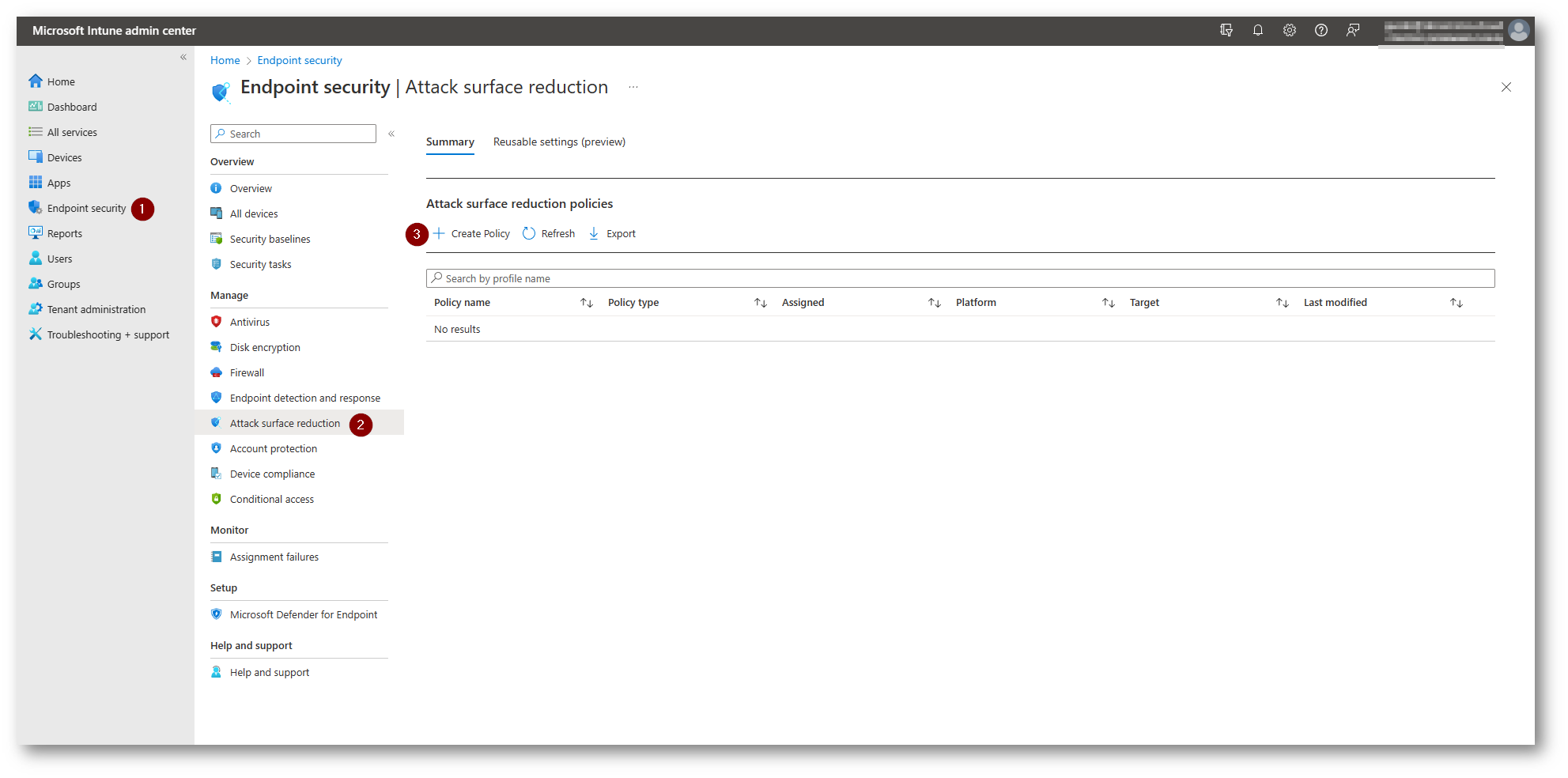Switch to the Summary tab
This screenshot has width=1568, height=778.
point(450,142)
